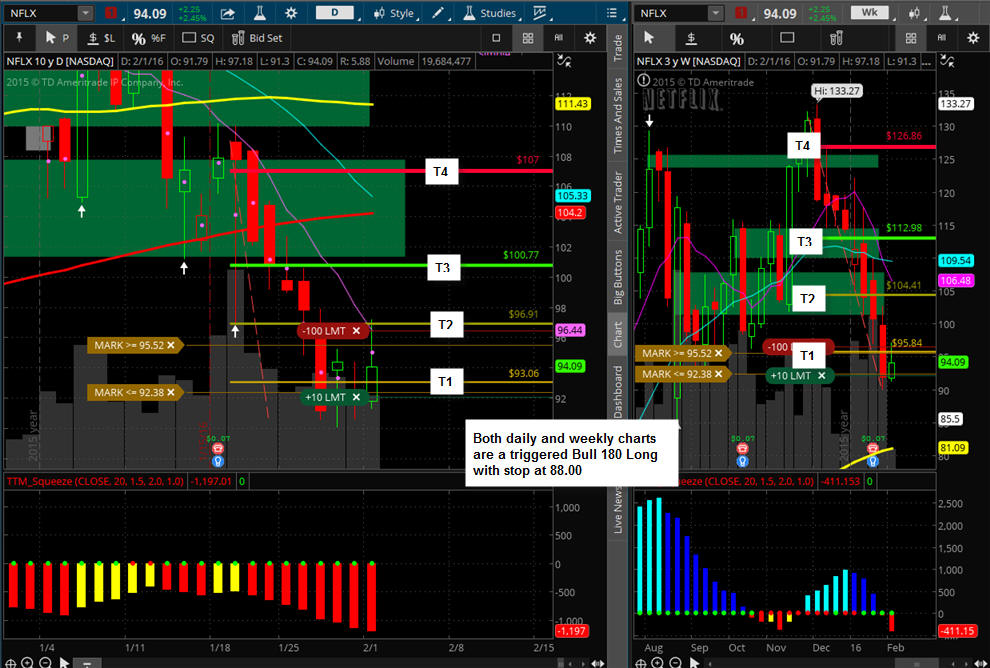The height and width of the screenshot is (668, 990).
Task: Open the share icon in left chart toolbar
Action: point(227,13)
